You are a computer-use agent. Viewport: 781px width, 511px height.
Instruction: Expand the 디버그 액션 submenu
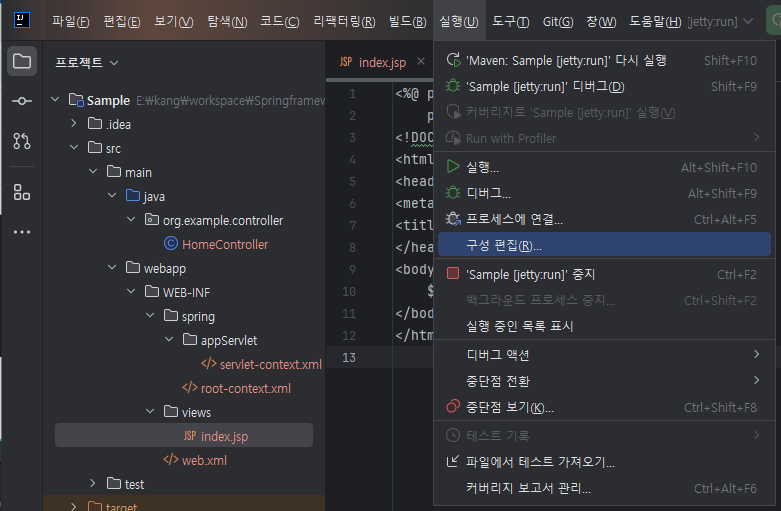point(604,355)
